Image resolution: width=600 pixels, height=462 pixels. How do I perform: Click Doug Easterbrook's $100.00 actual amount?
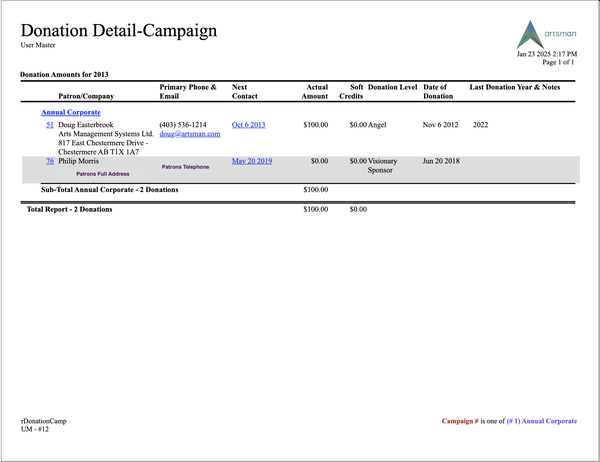click(x=316, y=125)
